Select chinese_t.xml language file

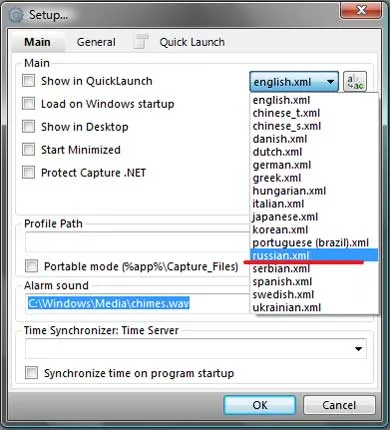point(314,113)
